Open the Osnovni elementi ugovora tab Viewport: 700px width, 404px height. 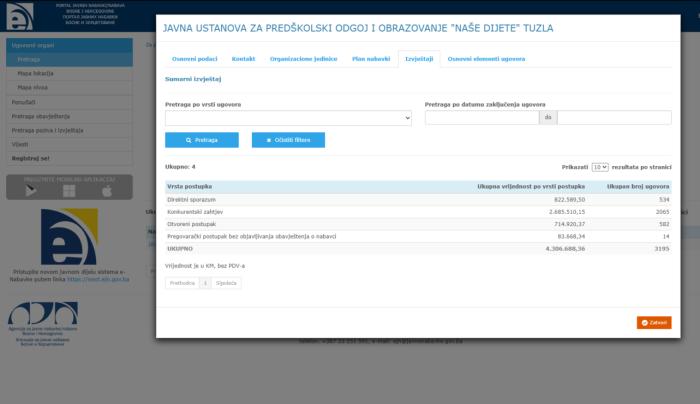point(486,59)
